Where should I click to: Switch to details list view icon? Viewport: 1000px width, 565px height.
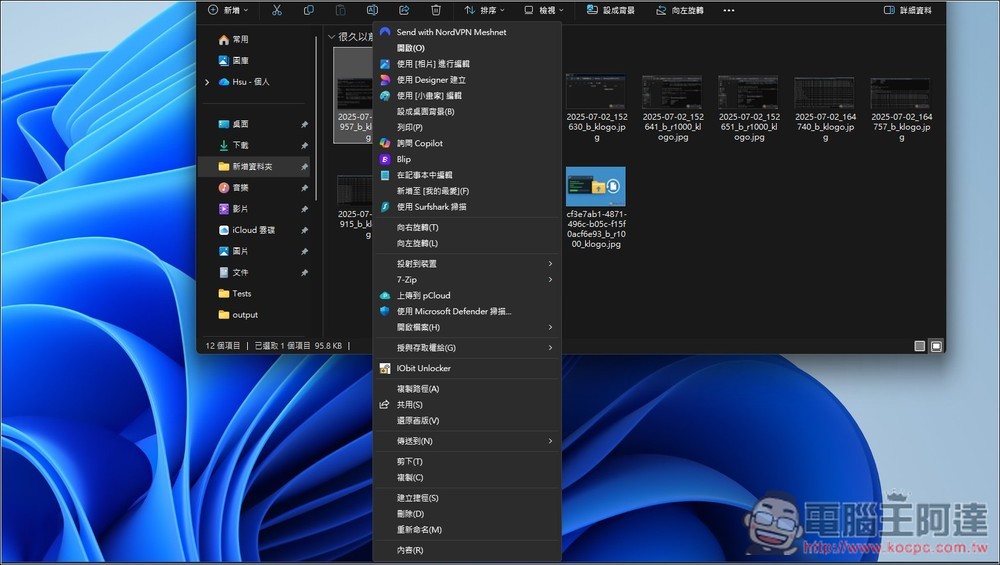pyautogui.click(x=920, y=346)
